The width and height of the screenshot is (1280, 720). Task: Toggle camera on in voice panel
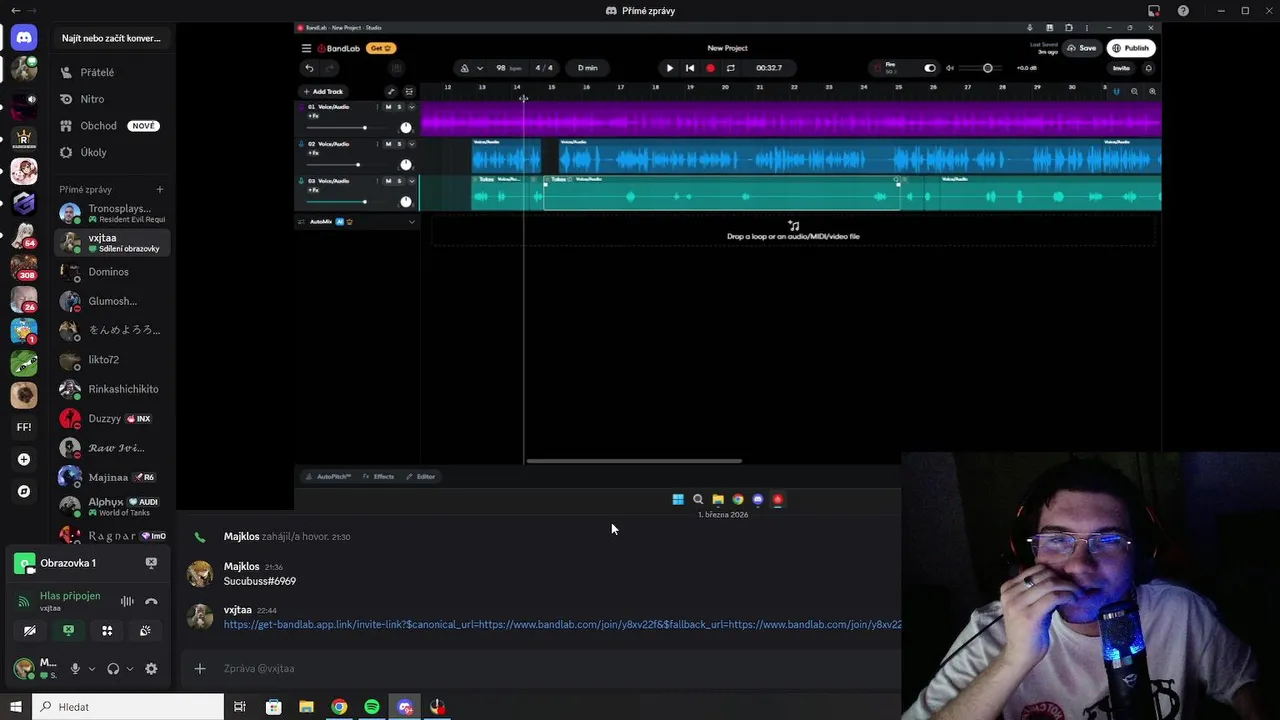click(29, 630)
